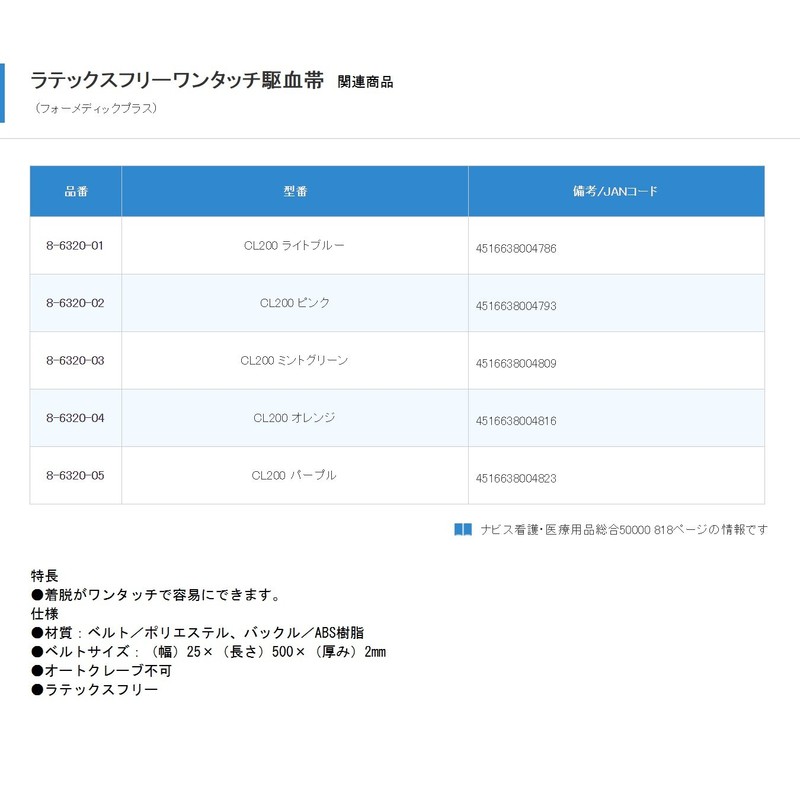Click JAN code 4516638004786

point(516,249)
